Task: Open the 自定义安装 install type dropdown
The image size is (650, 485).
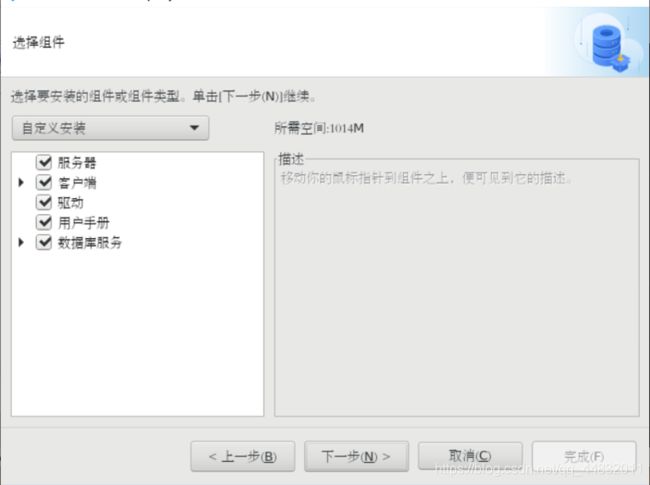Action: coord(110,128)
